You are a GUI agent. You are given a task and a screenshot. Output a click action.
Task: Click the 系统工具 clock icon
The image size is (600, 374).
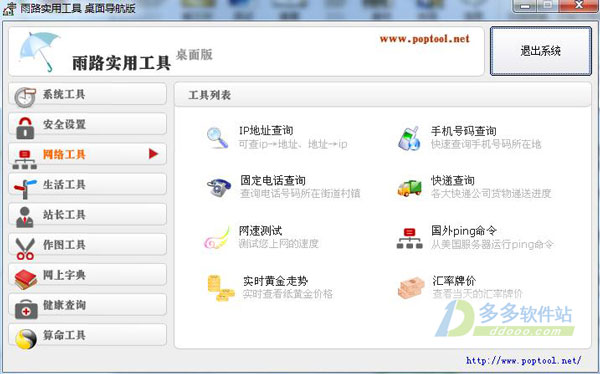pyautogui.click(x=25, y=97)
